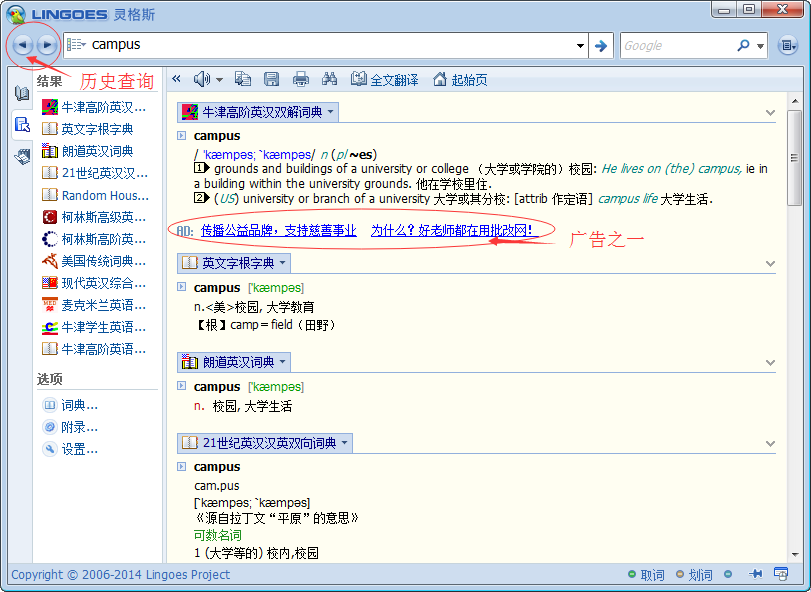Open the 牛津高阶英汉双解词典 header dropdown
The image size is (811, 592).
coord(331,112)
